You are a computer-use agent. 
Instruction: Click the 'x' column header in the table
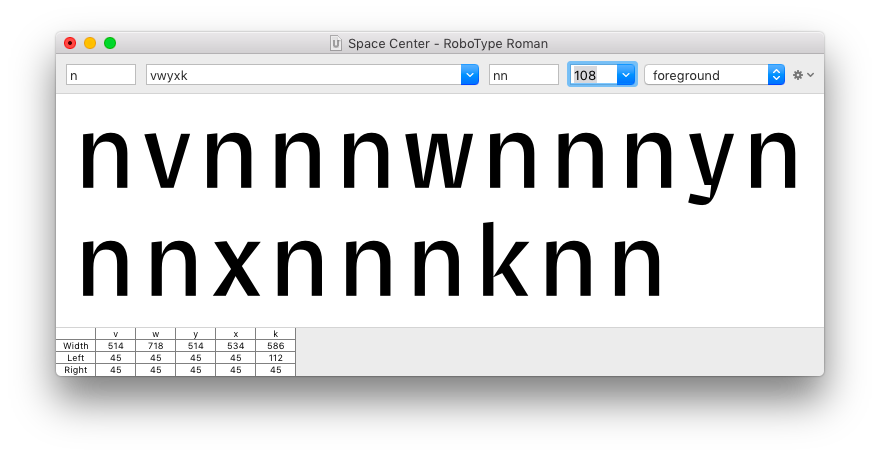(236, 334)
